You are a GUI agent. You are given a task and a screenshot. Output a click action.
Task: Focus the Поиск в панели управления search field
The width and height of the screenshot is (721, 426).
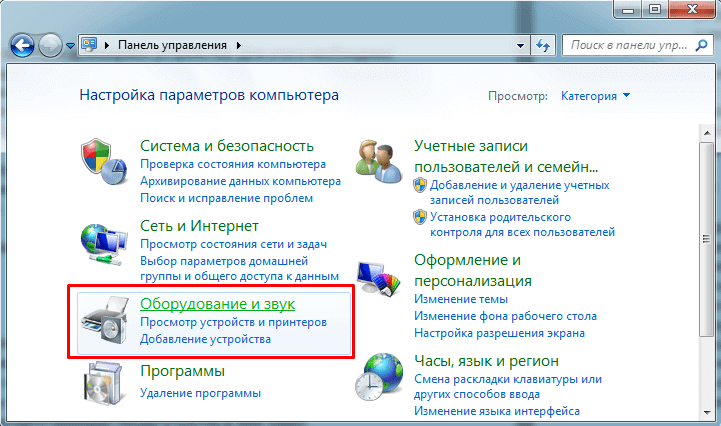[x=637, y=45]
